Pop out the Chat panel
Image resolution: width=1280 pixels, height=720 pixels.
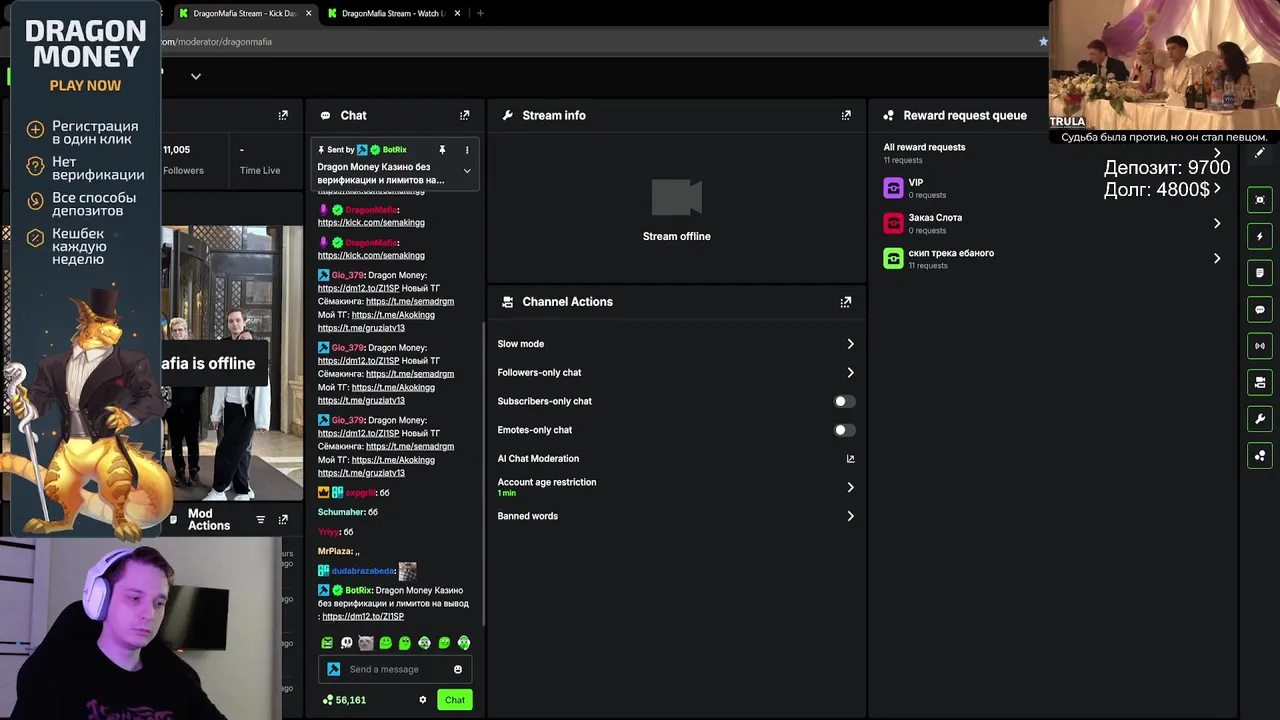coord(464,115)
